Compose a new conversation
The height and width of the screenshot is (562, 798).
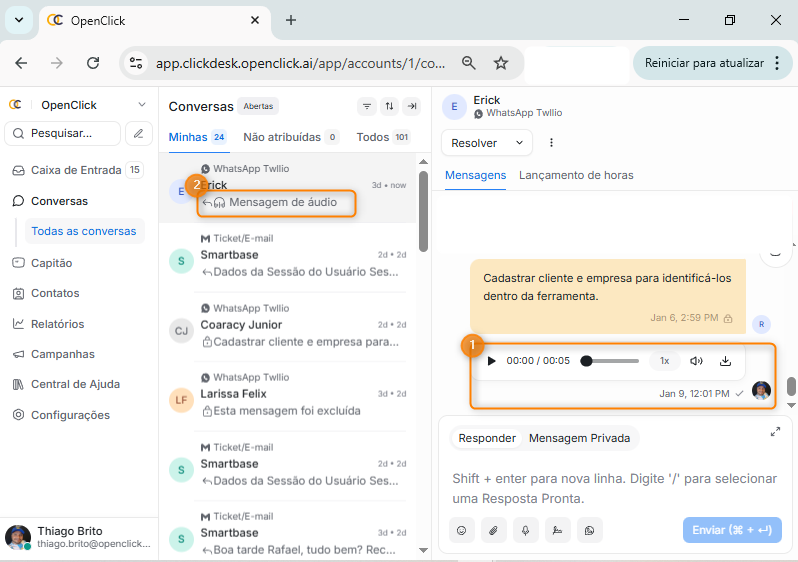[139, 133]
